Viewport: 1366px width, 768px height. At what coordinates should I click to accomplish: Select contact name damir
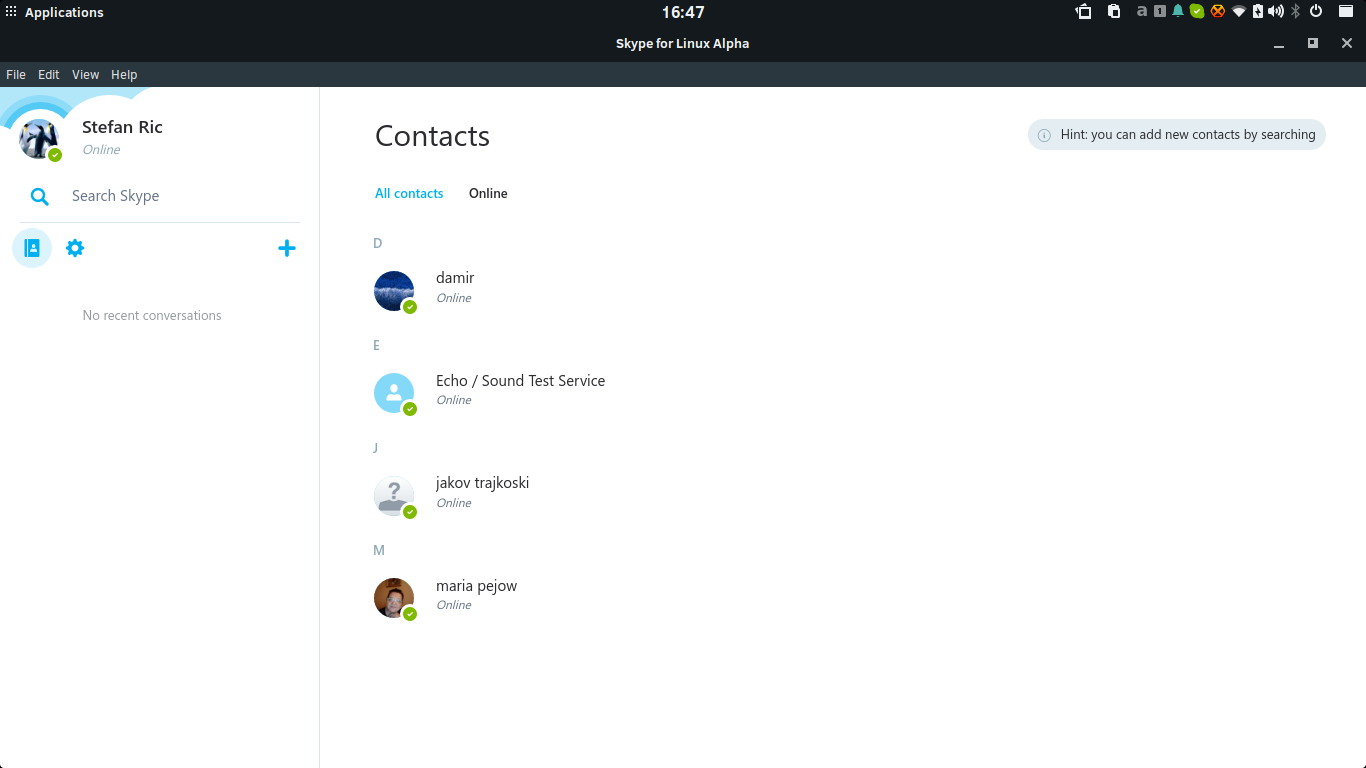coord(455,278)
